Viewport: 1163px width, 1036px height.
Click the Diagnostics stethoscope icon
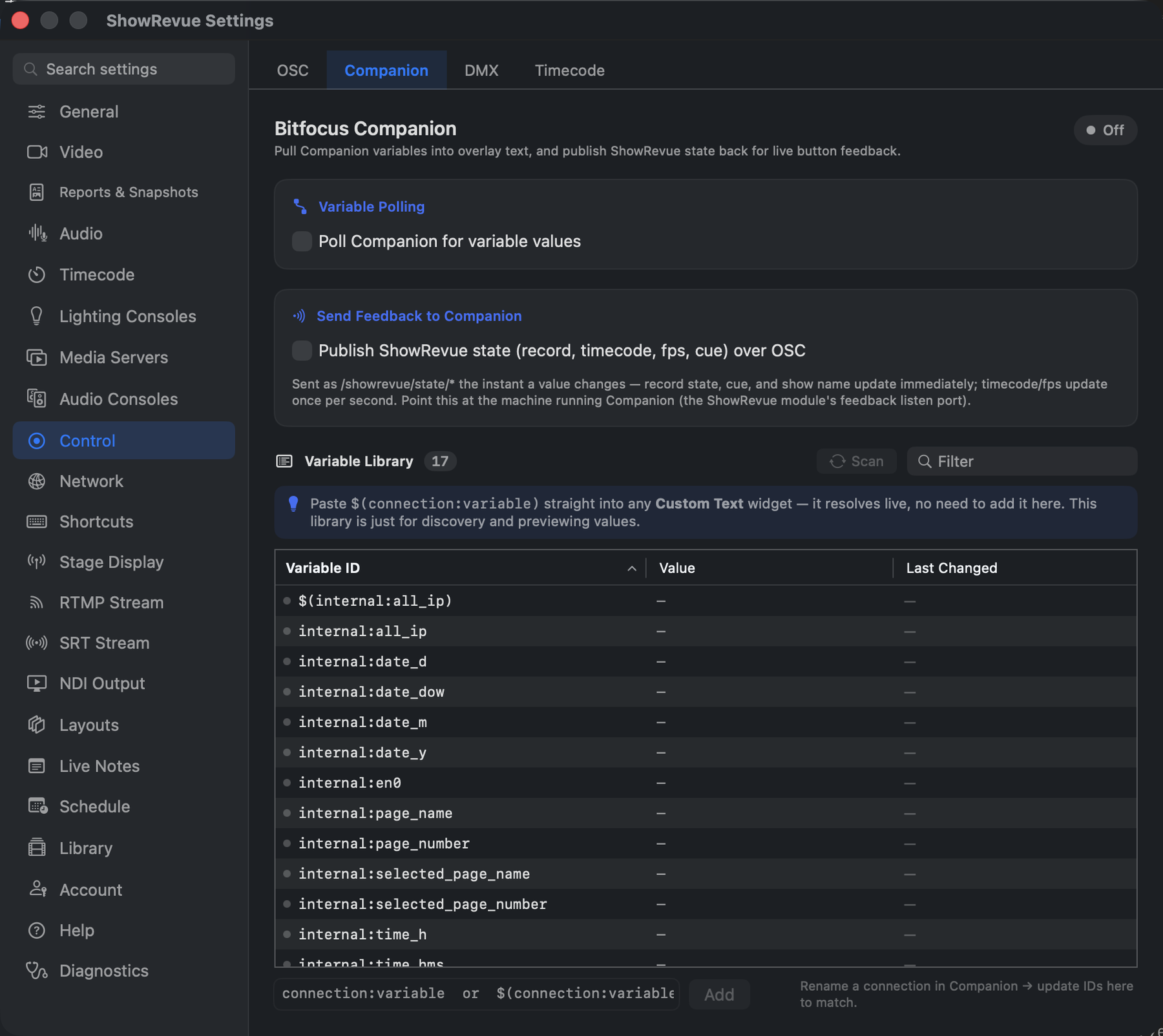point(37,971)
